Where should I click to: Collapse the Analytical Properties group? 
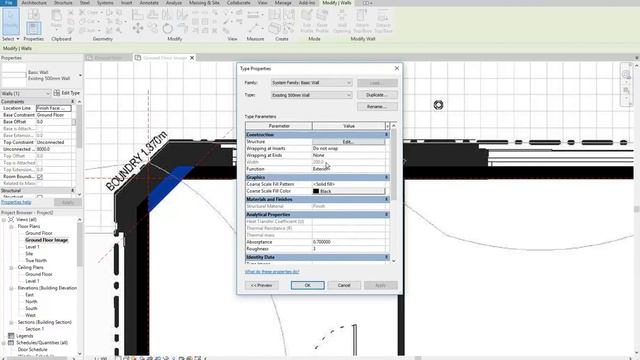pyautogui.click(x=386, y=215)
